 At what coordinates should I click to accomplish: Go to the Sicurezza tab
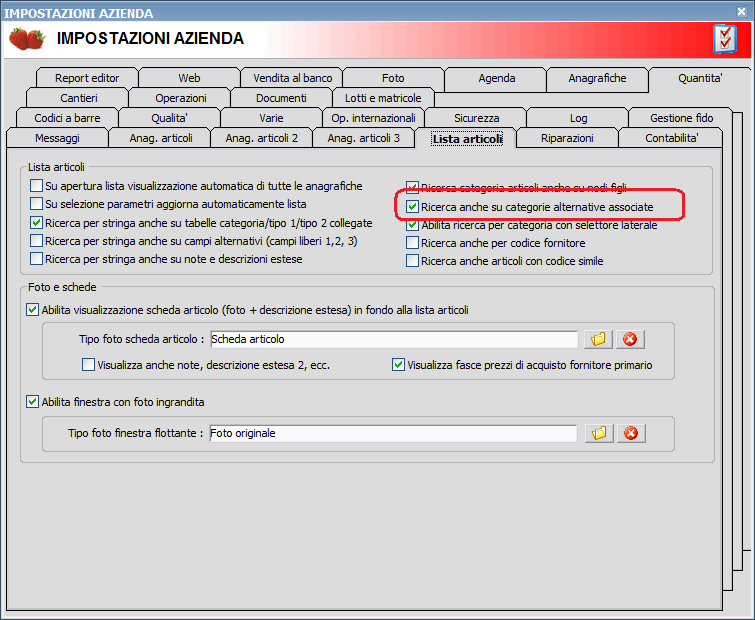point(476,118)
